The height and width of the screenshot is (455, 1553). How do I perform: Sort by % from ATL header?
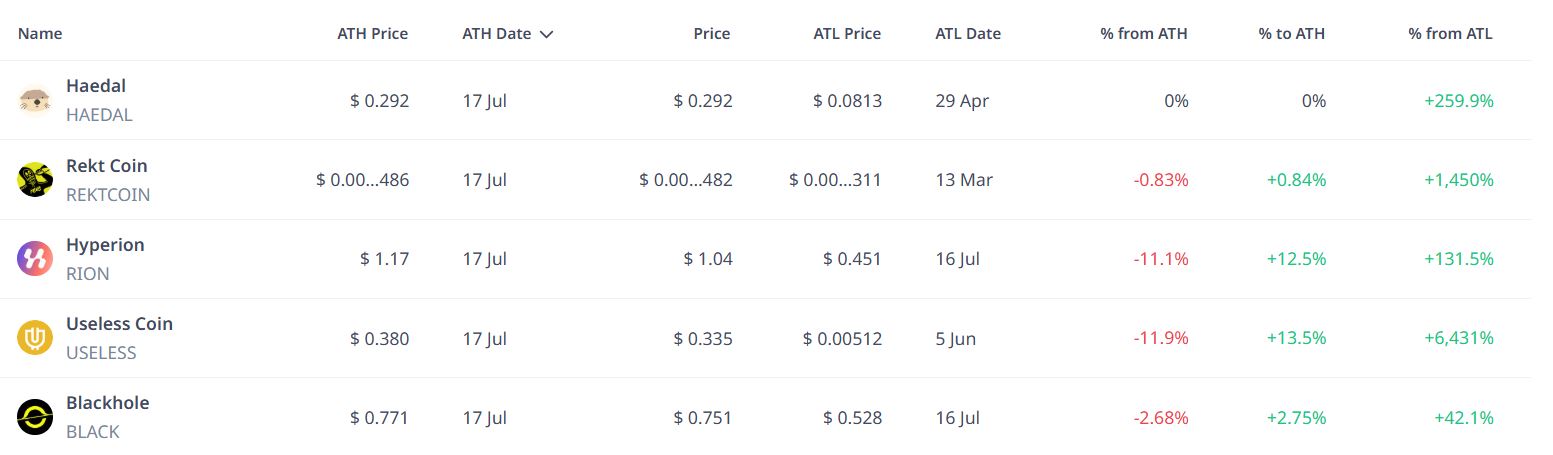(x=1450, y=33)
